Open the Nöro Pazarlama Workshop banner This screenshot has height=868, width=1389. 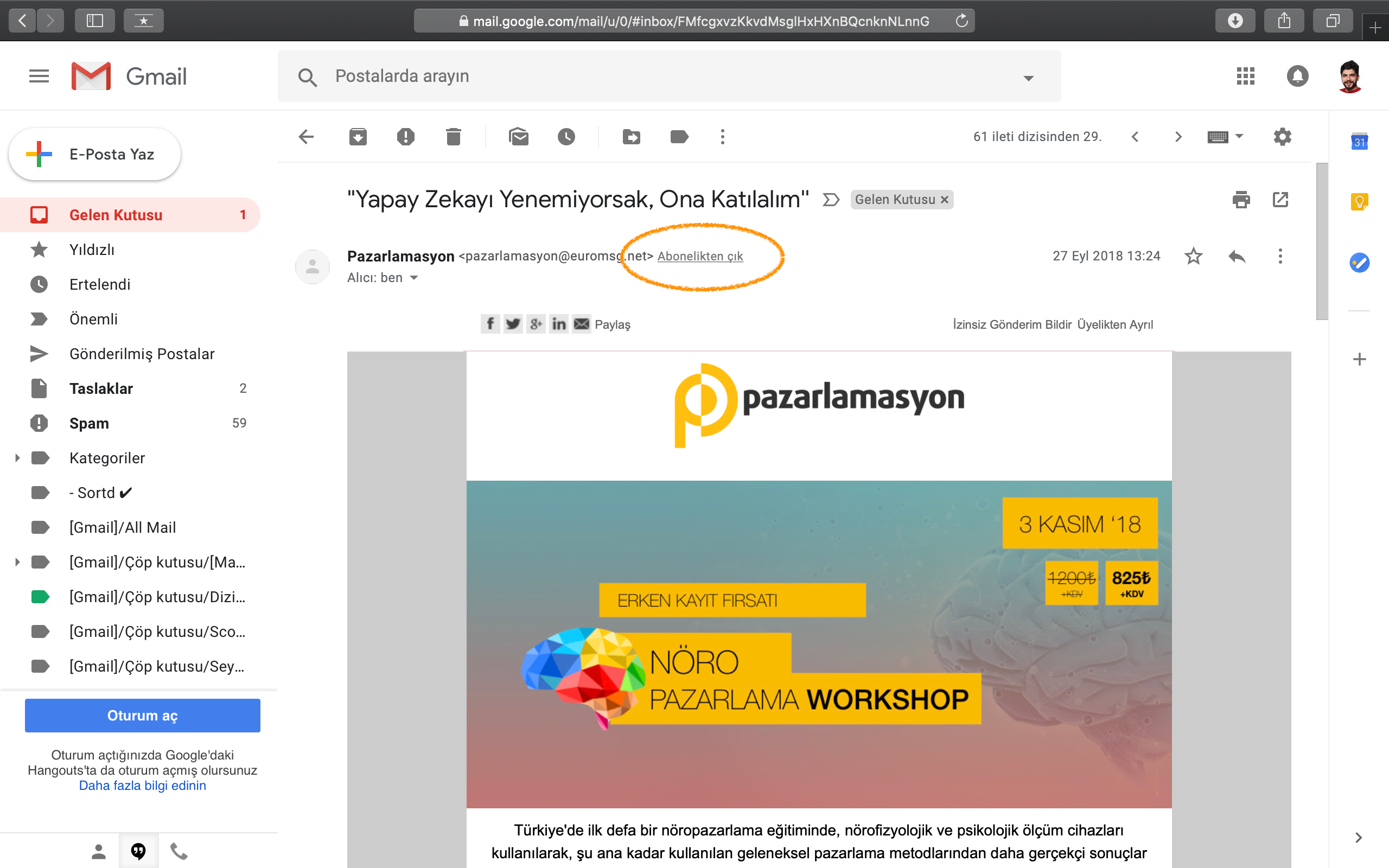point(818,644)
